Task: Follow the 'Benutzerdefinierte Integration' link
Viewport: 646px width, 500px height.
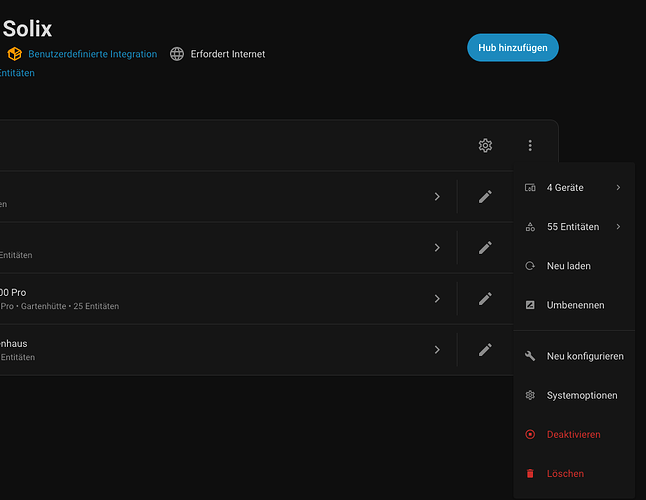Action: [x=92, y=54]
